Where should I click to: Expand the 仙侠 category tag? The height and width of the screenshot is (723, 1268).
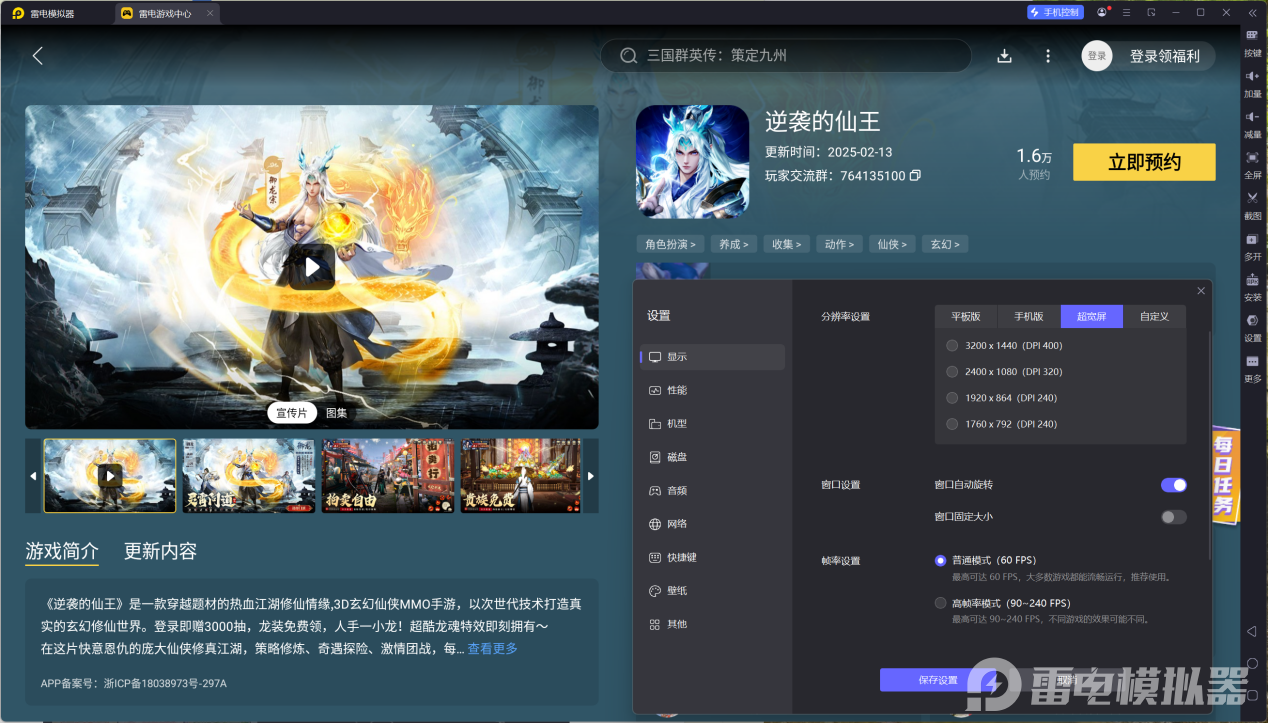coord(891,243)
